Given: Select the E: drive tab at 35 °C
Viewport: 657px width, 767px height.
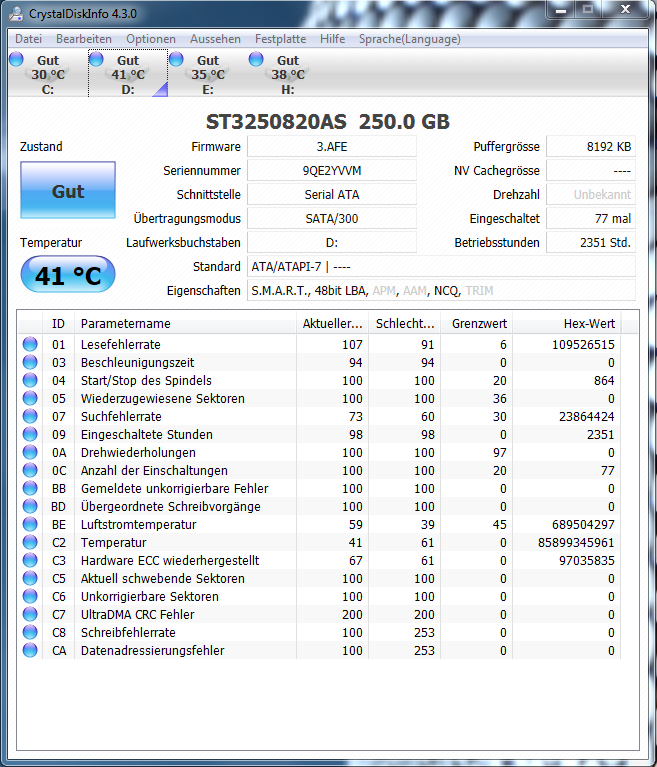Looking at the screenshot, I should point(208,74).
